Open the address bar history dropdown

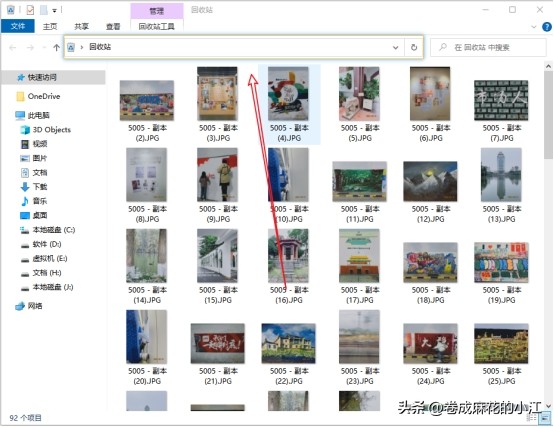[x=396, y=47]
